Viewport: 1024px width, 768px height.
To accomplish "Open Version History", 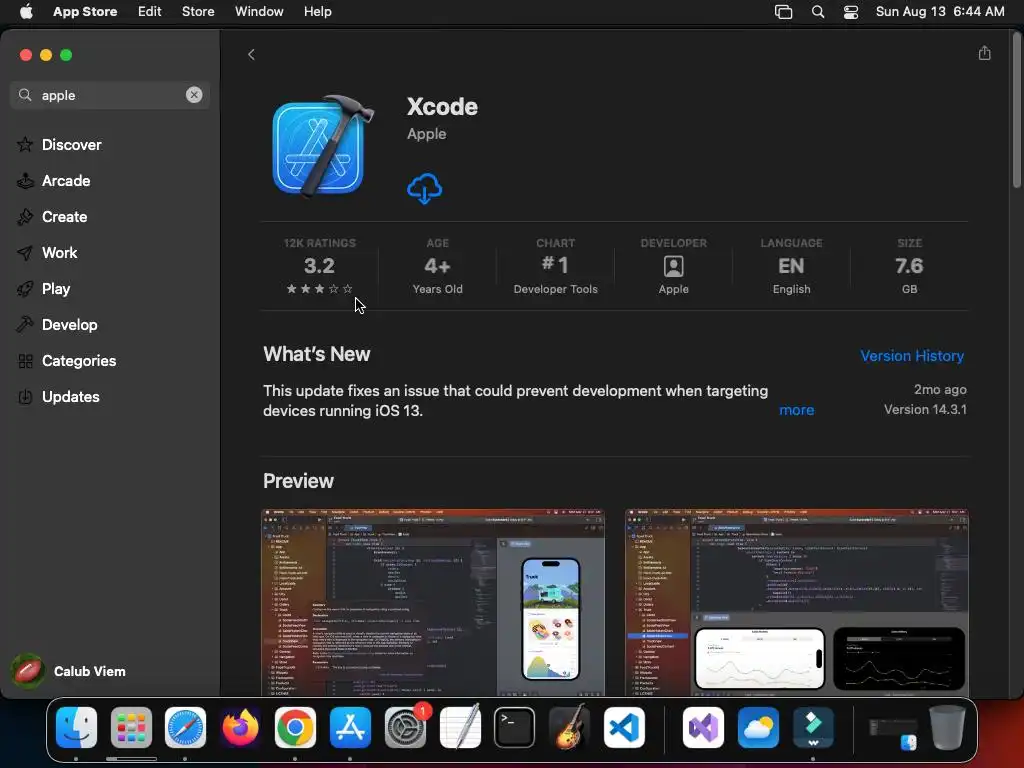I will [x=912, y=356].
